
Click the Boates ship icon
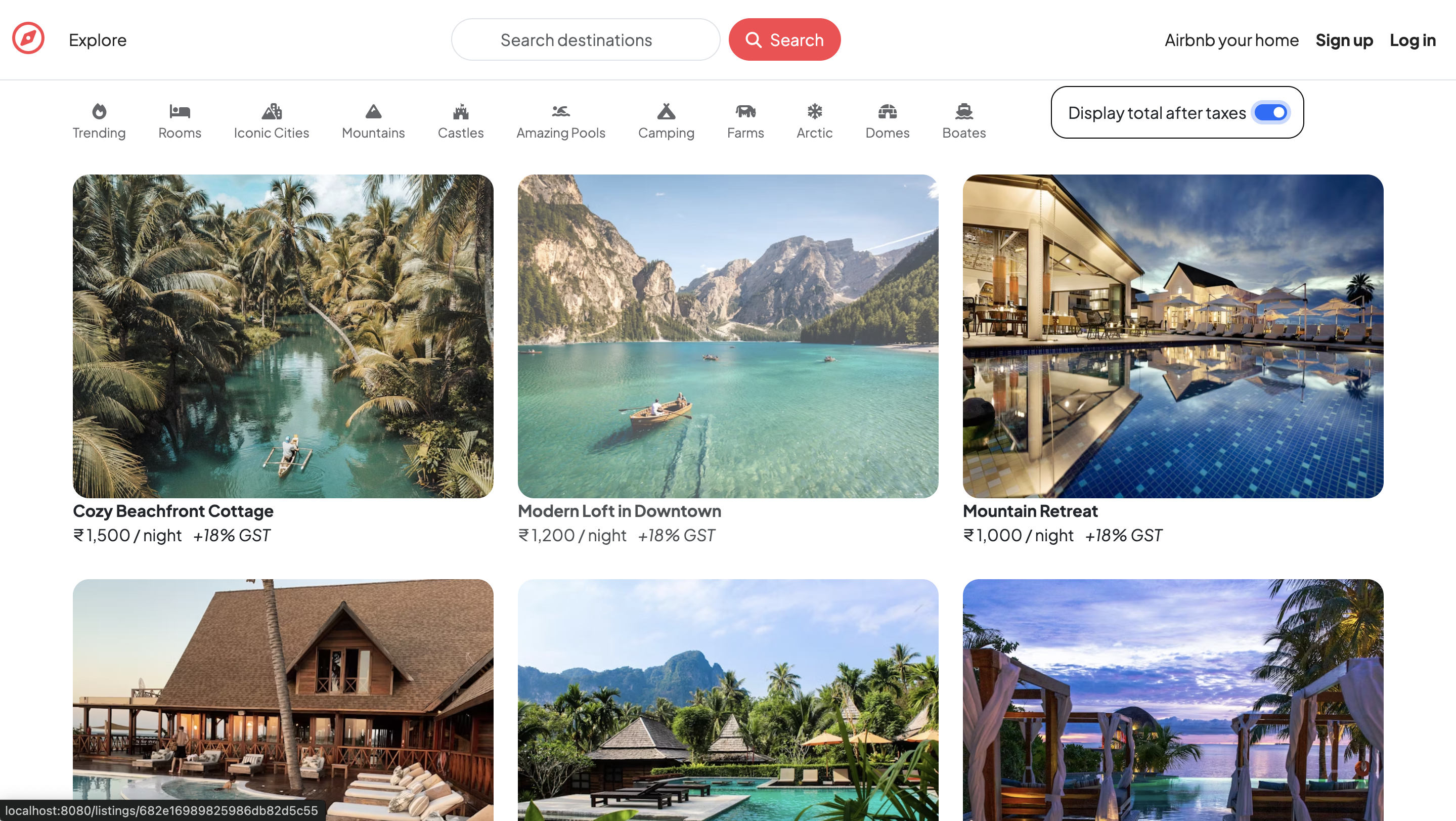964,111
